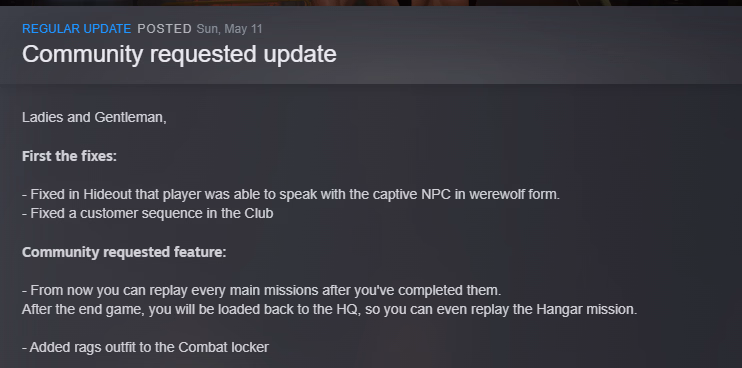
Task: Click the Ladies and Gentleman greeting line
Action: [x=94, y=117]
